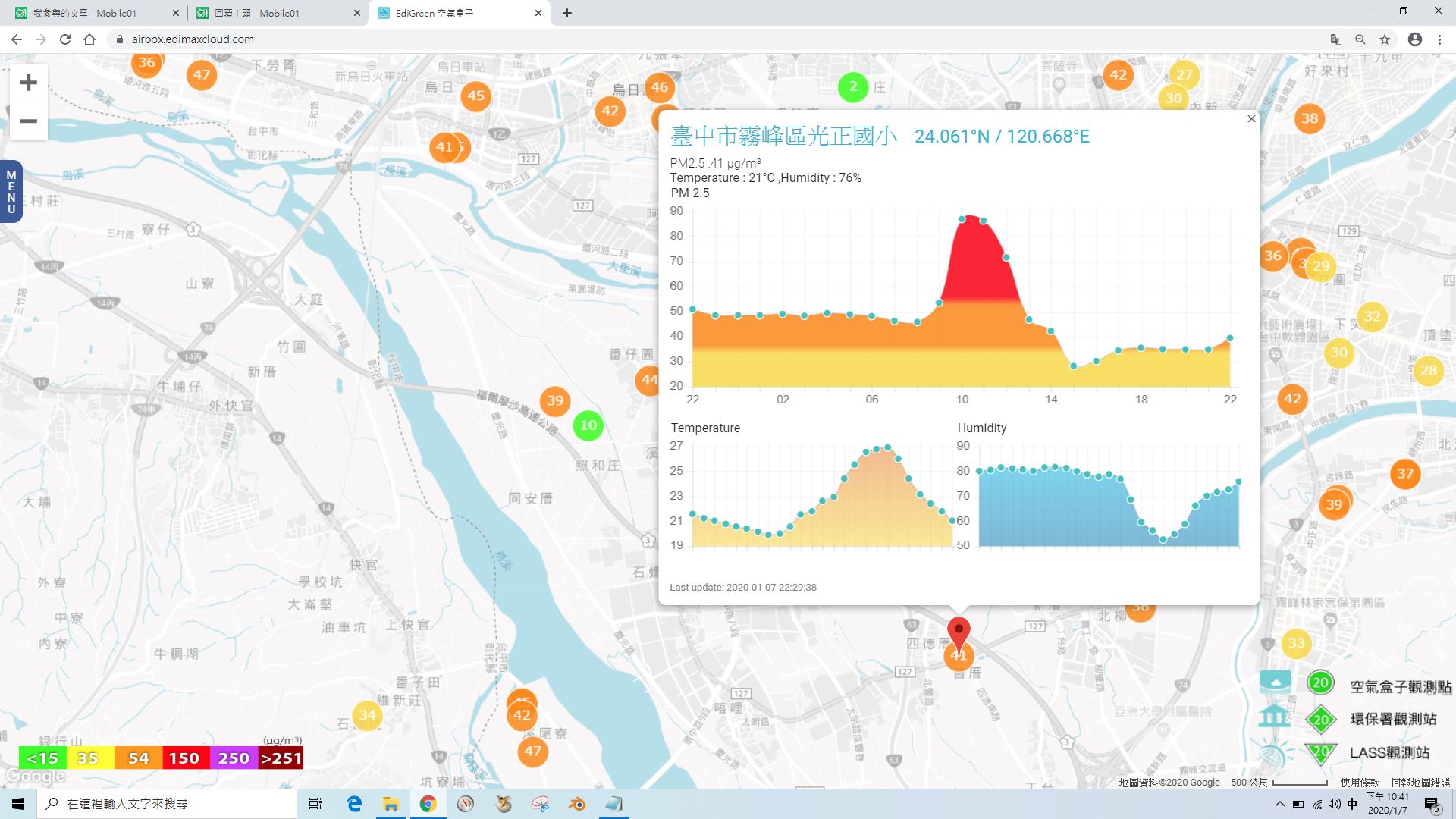Select the green marker showing 10
This screenshot has height=819, width=1456.
(588, 425)
